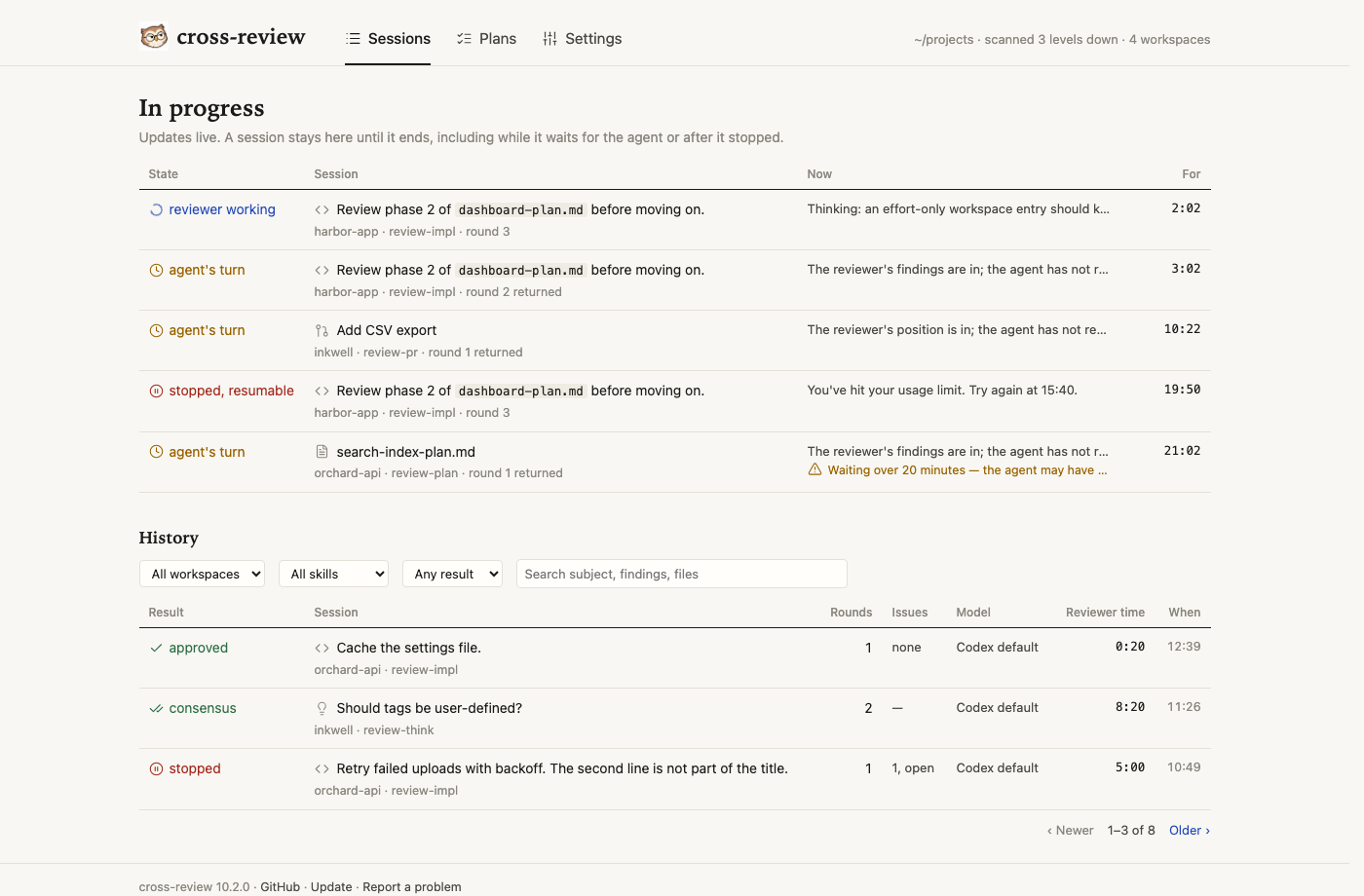This screenshot has width=1364, height=896.
Task: Switch to the Sessions tab
Action: point(388,39)
